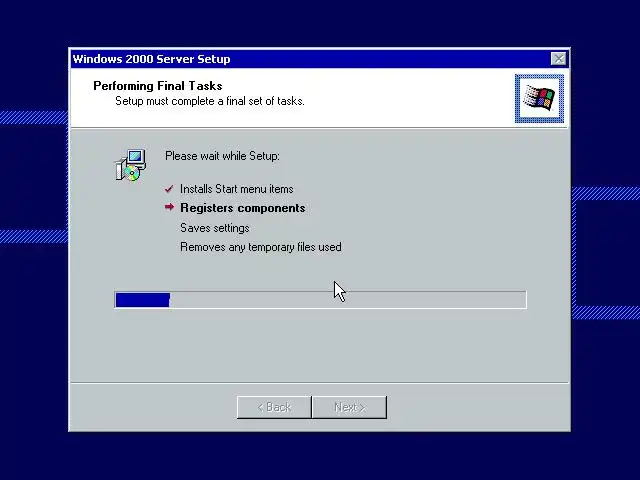Screen dimensions: 640x480
Task: Click the 'Performing Final Tasks' heading
Action: 158,86
